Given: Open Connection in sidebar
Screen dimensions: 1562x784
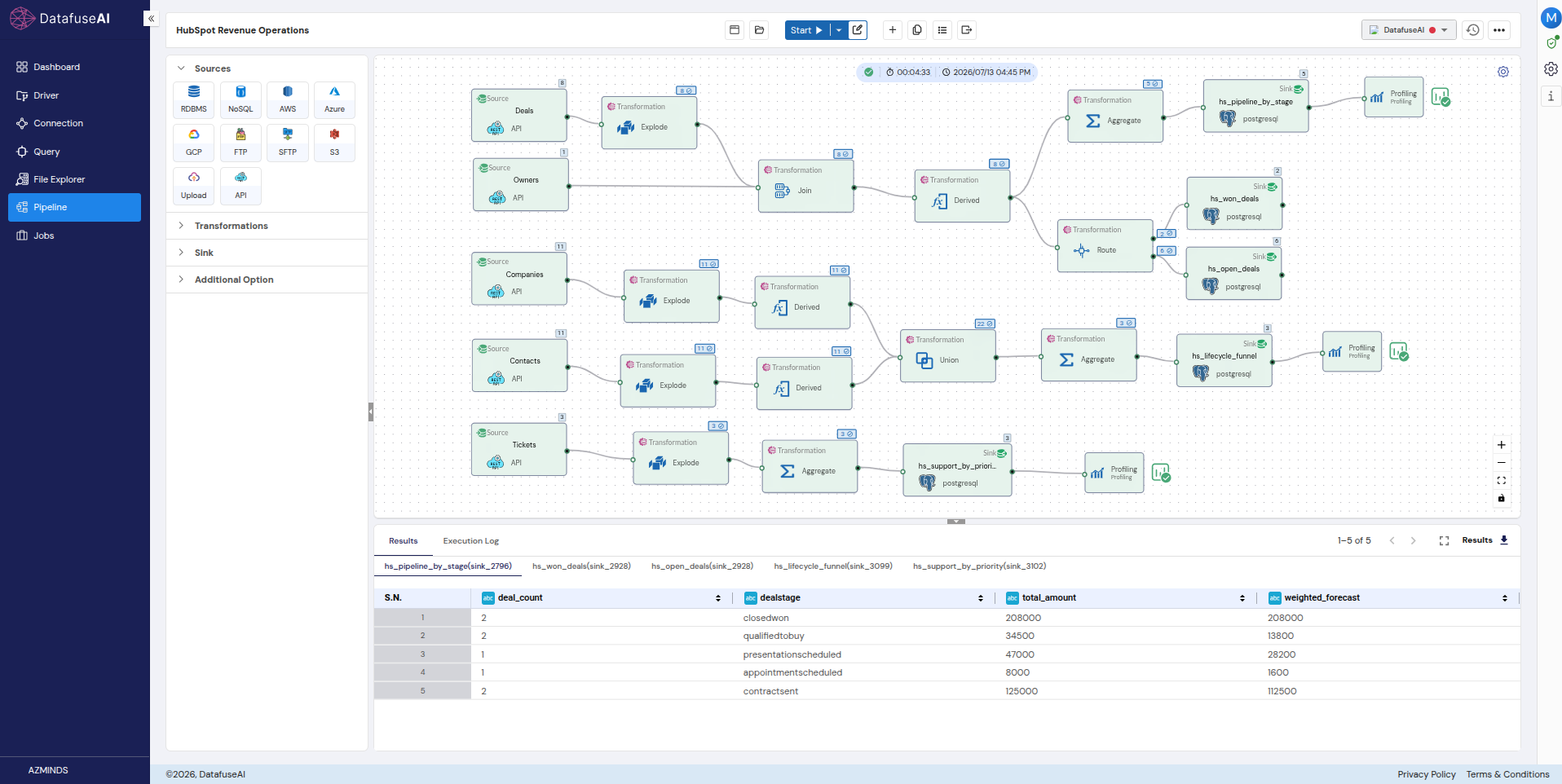Looking at the screenshot, I should [74, 123].
